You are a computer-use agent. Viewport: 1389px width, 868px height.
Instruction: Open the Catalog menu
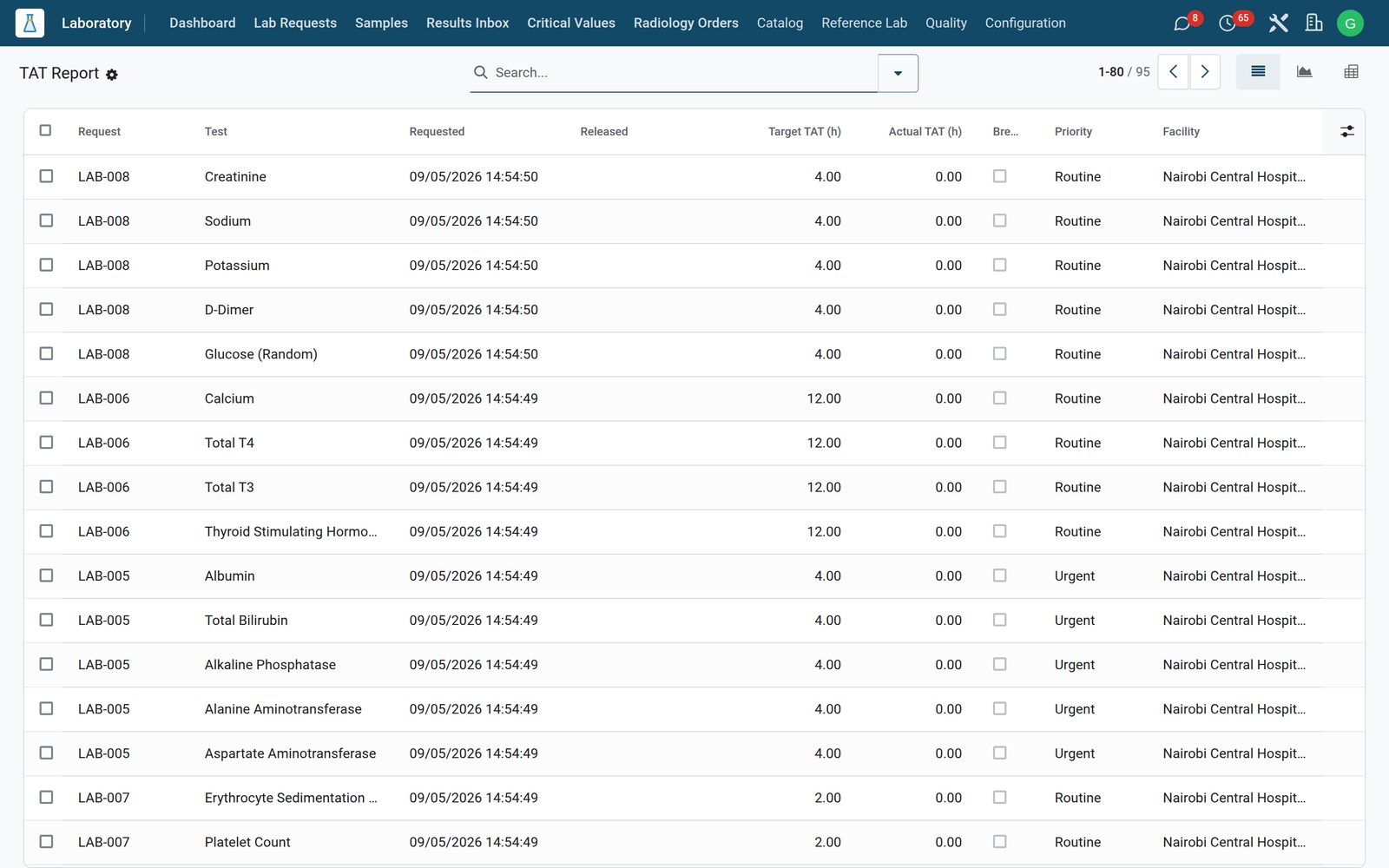(780, 23)
